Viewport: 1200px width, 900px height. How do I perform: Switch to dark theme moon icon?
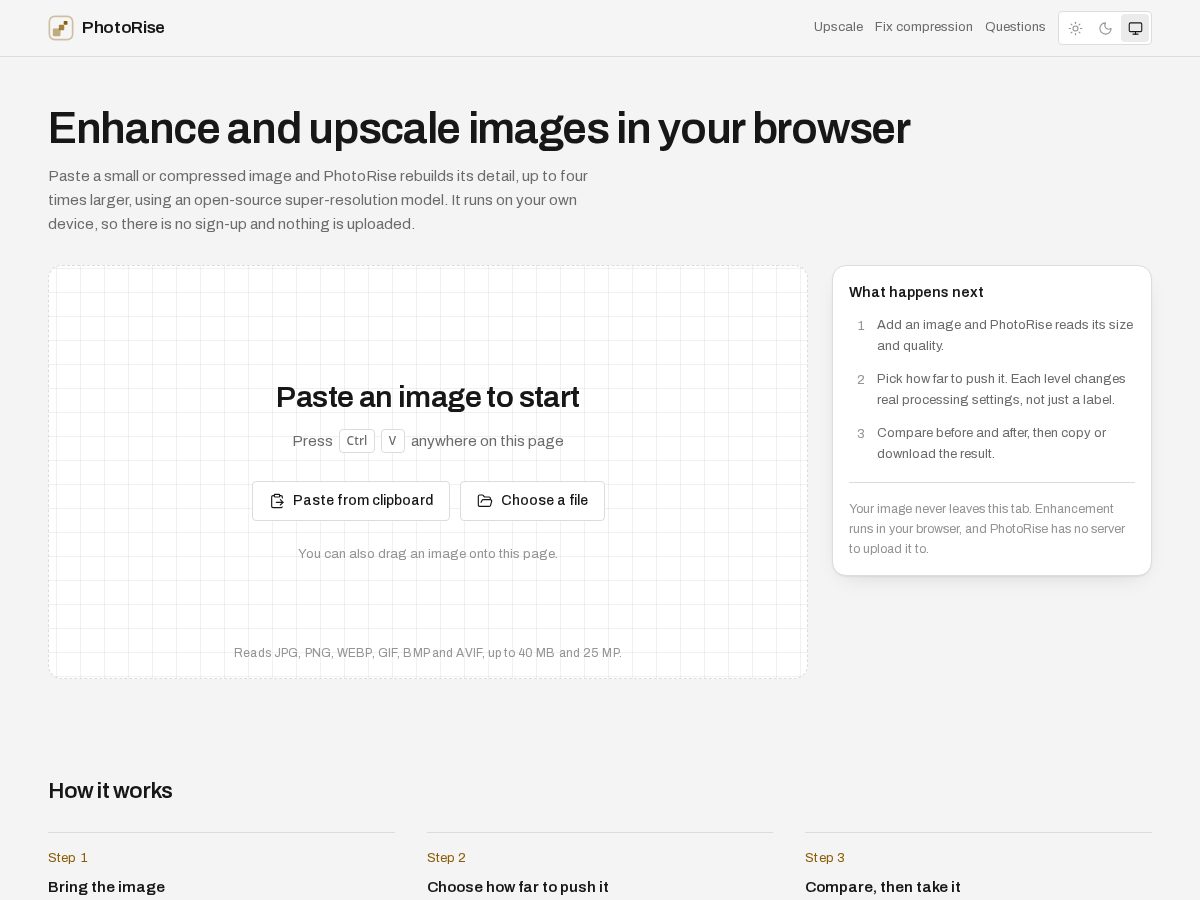1105,28
